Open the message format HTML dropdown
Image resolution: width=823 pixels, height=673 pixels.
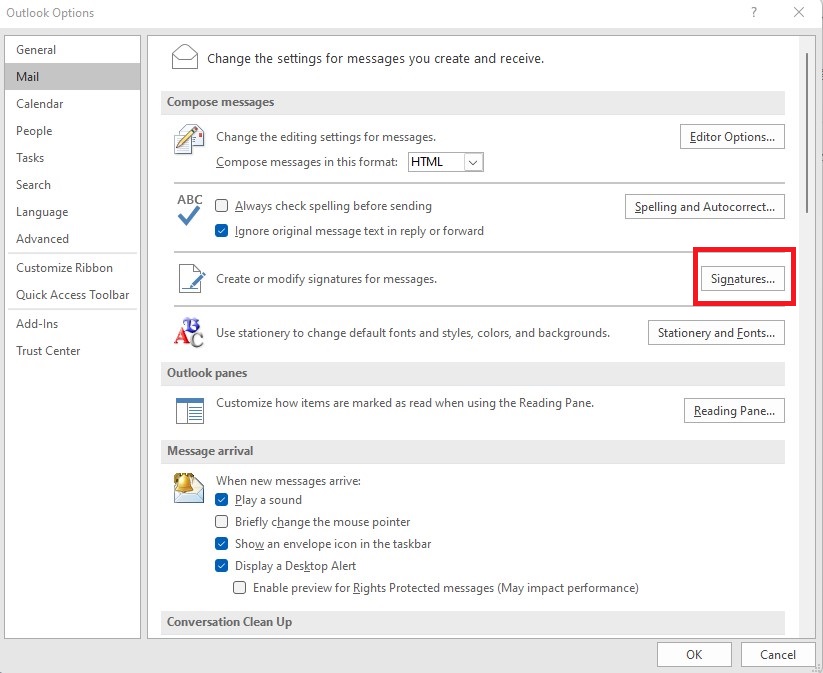(474, 162)
